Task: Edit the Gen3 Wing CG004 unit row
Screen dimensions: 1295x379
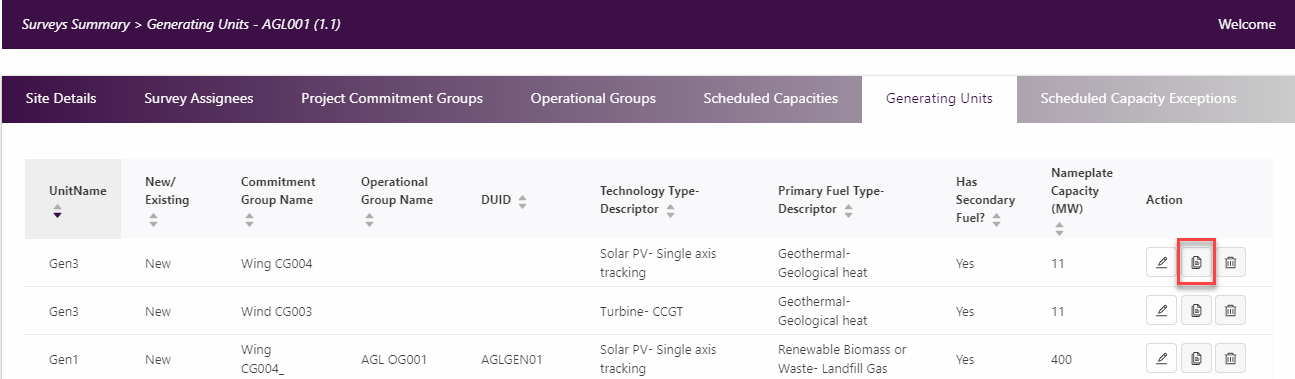Action: click(x=1162, y=263)
